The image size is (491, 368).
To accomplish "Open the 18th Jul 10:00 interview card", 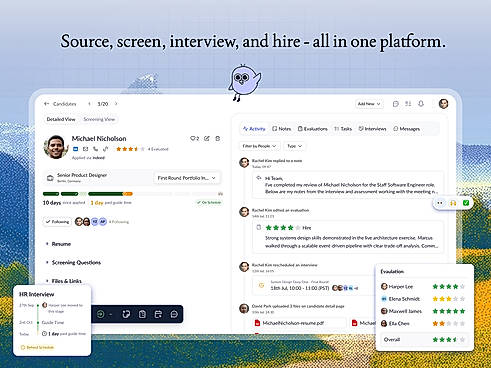I will (313, 285).
